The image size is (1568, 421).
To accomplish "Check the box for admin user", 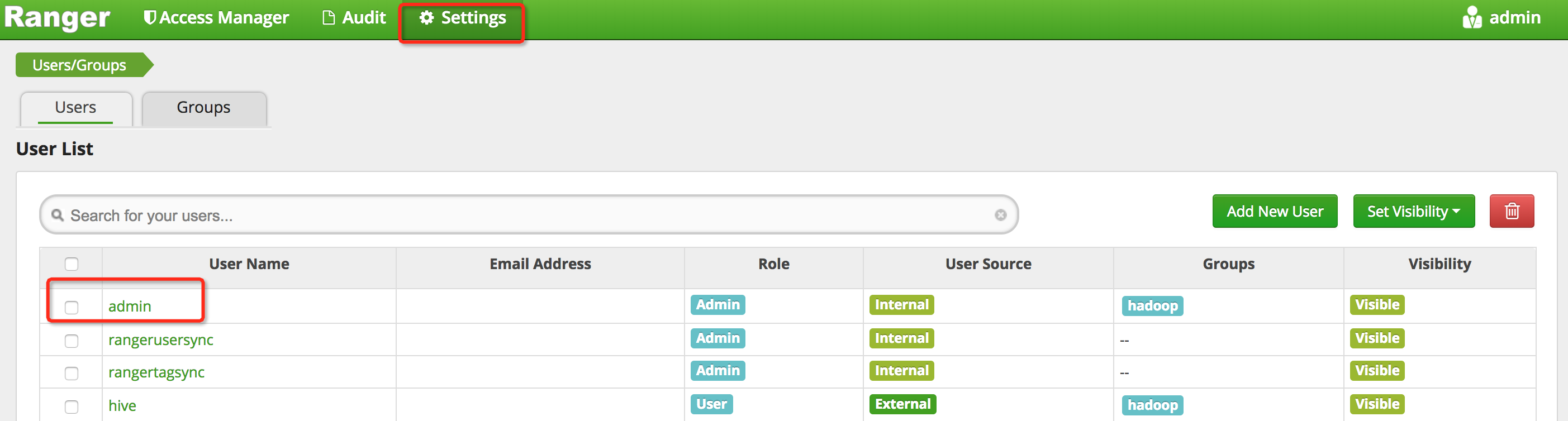I will [71, 307].
